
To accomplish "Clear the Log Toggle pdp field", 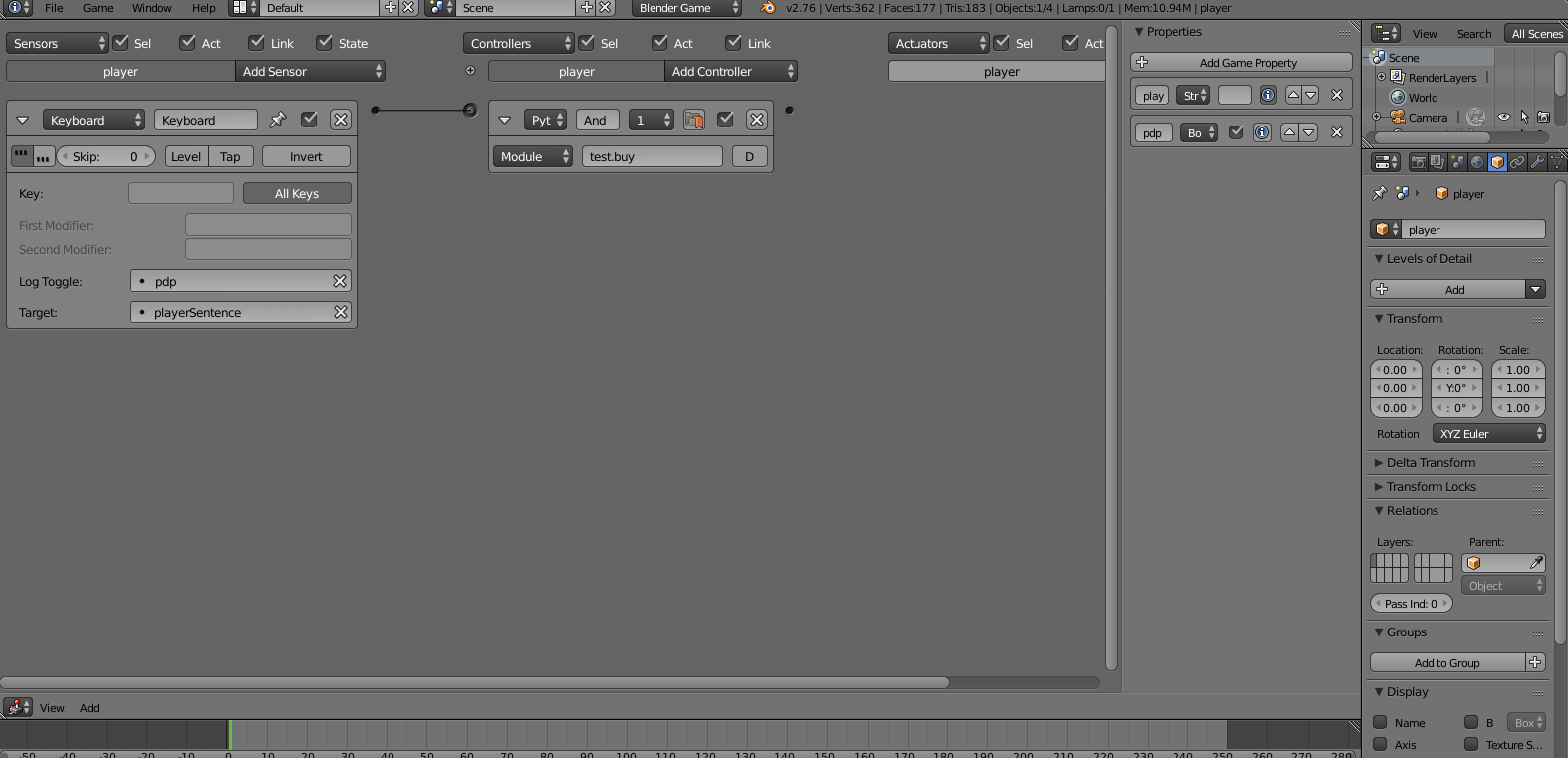I will [x=340, y=281].
